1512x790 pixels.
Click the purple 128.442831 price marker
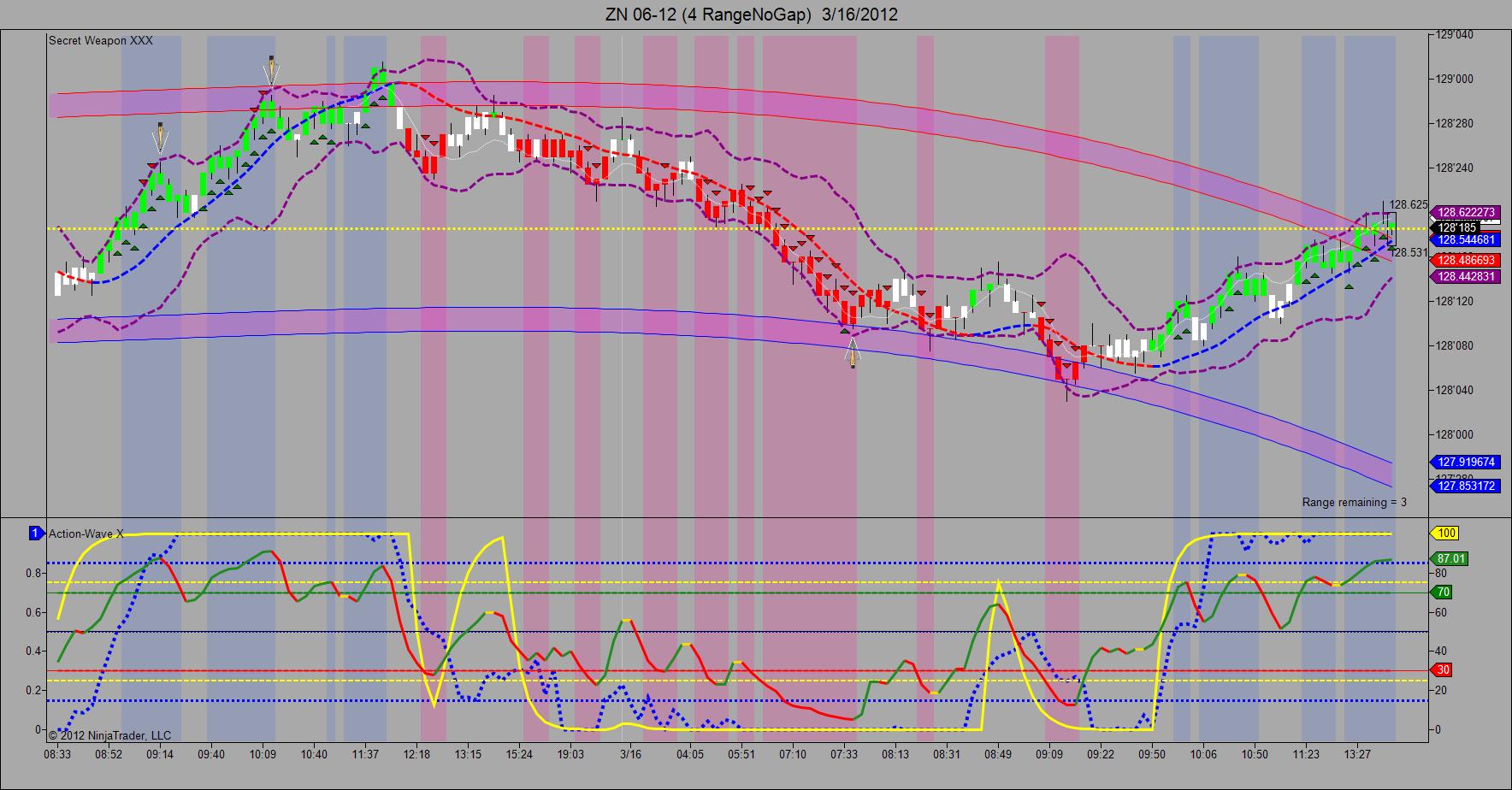(x=1466, y=276)
